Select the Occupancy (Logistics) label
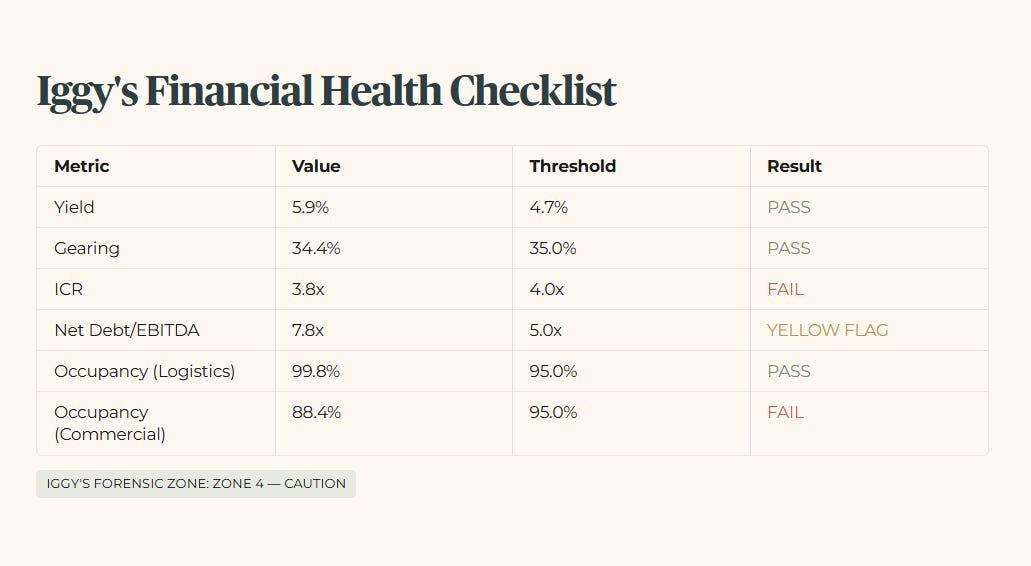 (145, 371)
